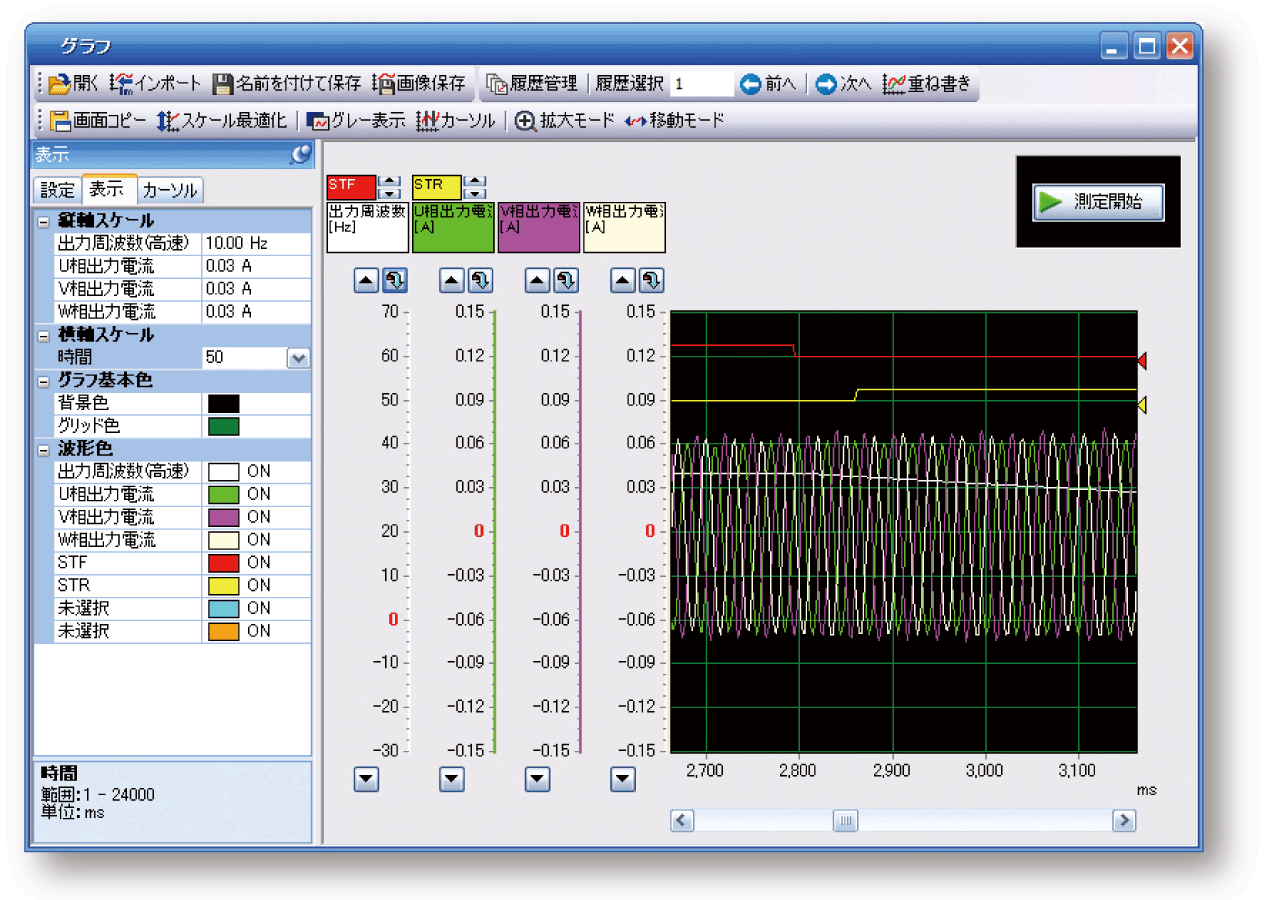Click 次へ (Next) history button
This screenshot has width=1280, height=900.
(x=826, y=84)
